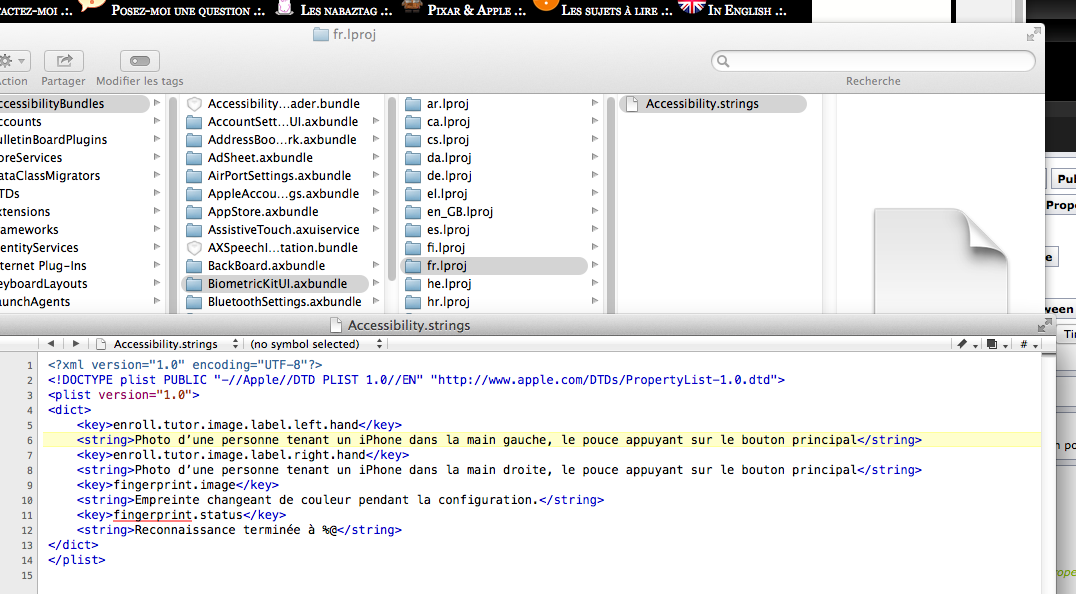The height and width of the screenshot is (594, 1076).
Task: Click the hash counterpart icon in editor bar
Action: (1026, 344)
